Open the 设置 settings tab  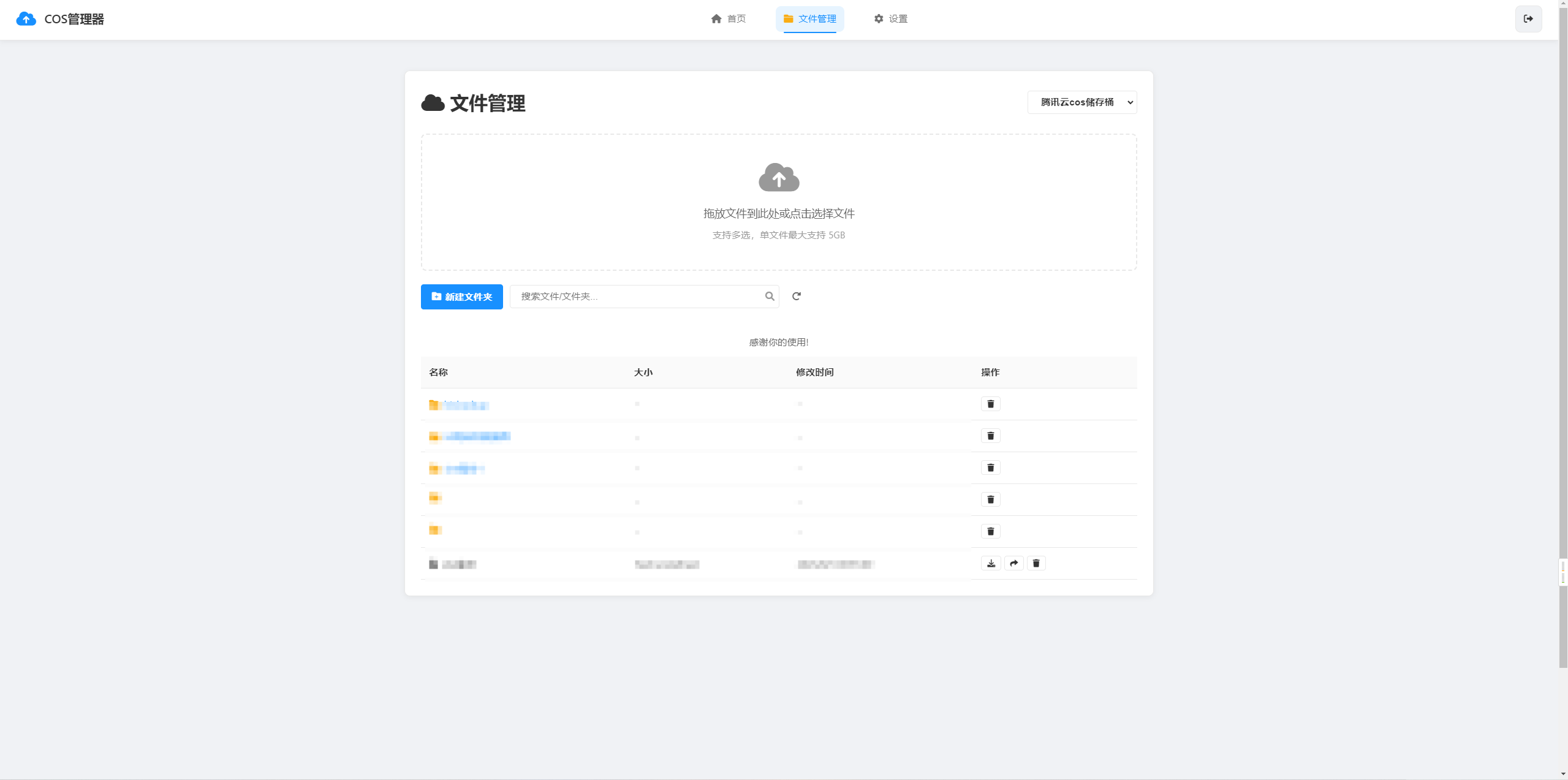tap(890, 19)
